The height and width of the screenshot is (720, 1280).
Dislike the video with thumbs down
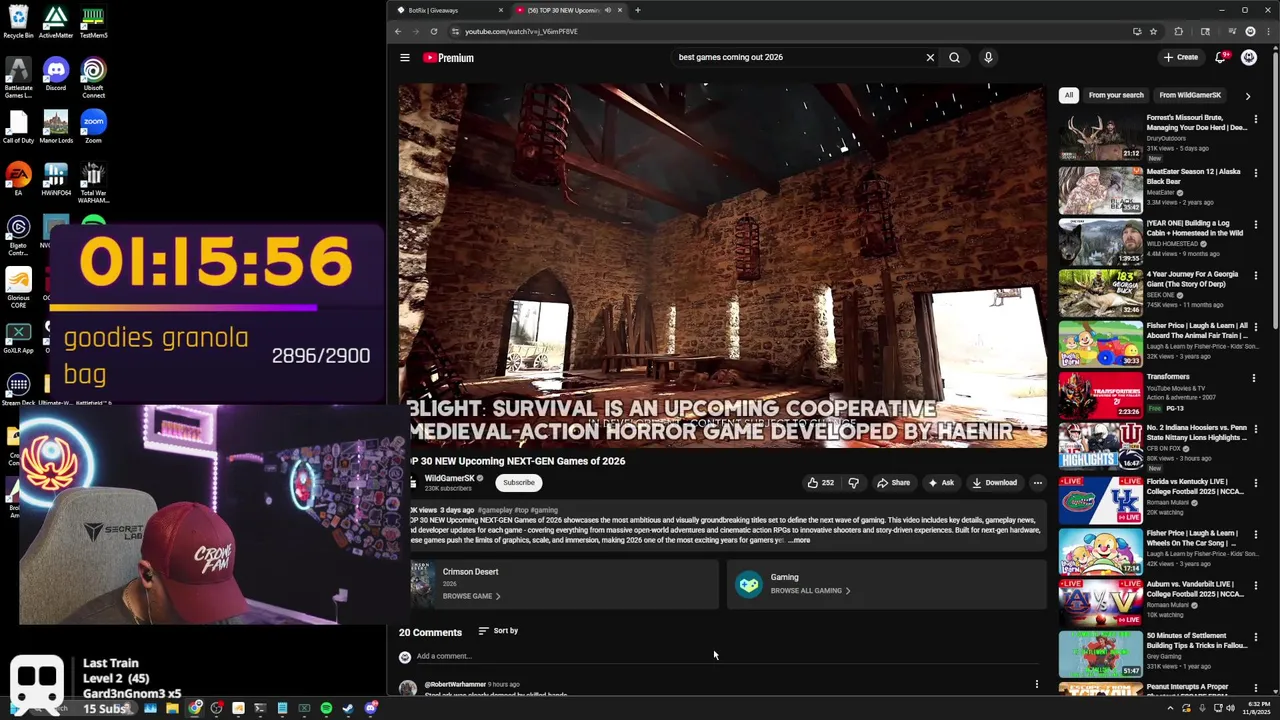pyautogui.click(x=853, y=483)
